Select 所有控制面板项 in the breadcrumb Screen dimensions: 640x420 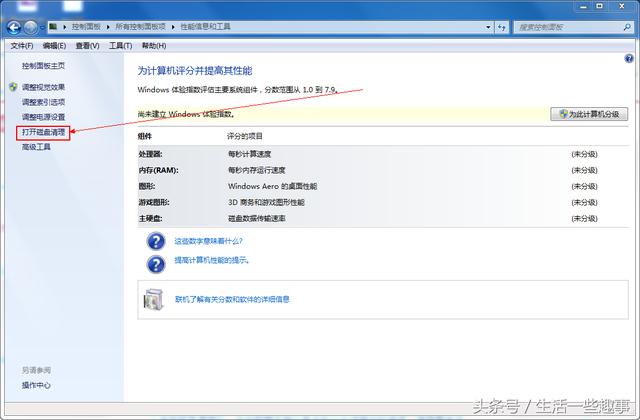(140, 27)
